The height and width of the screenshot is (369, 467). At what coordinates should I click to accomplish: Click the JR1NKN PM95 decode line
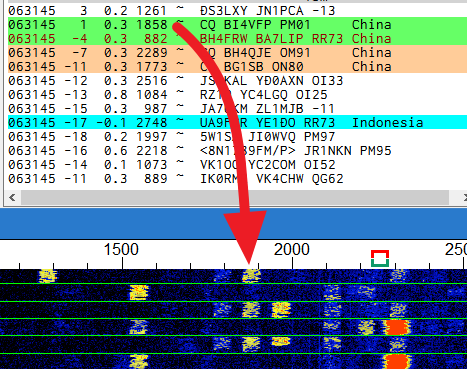pyautogui.click(x=237, y=151)
